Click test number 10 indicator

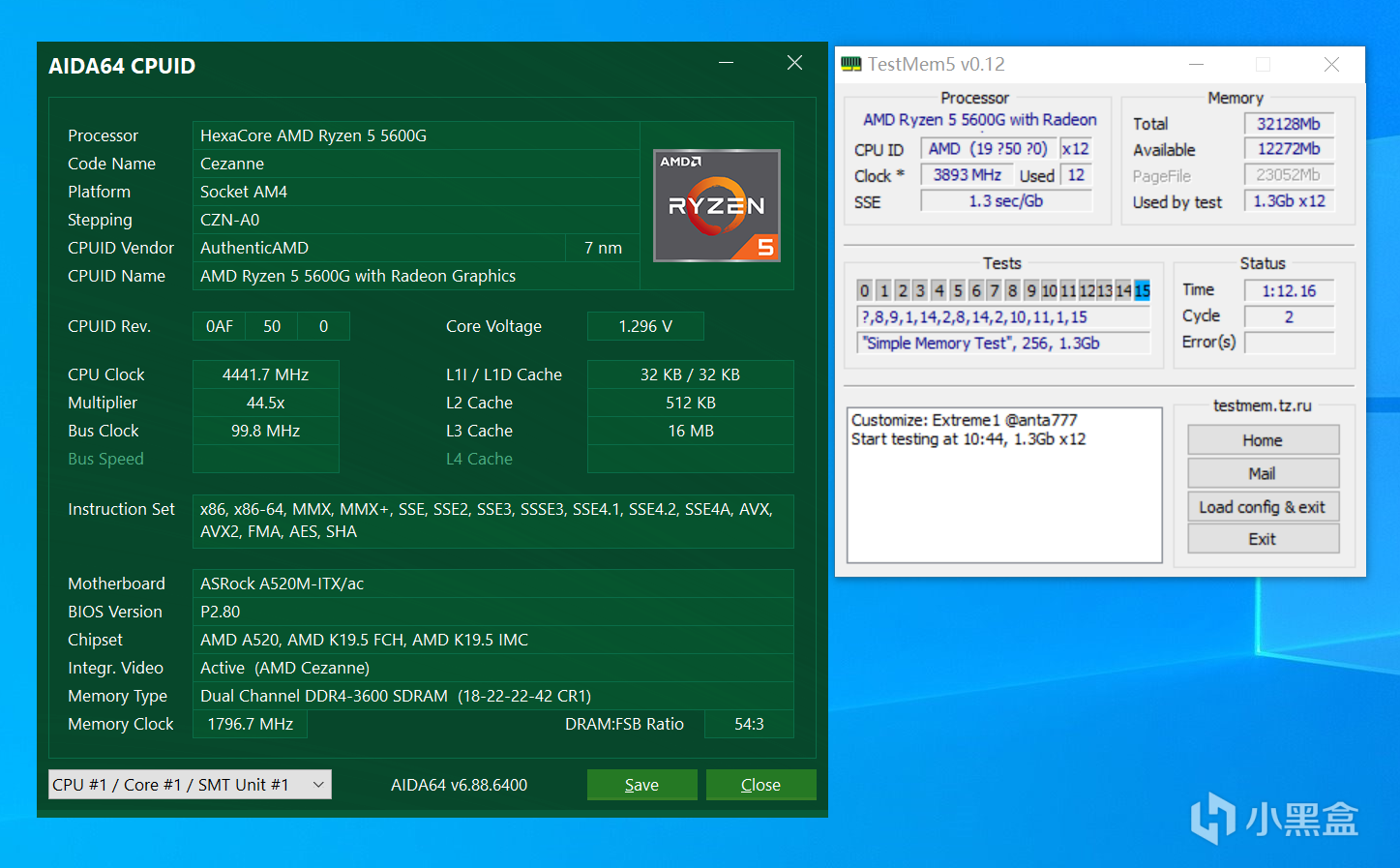(x=1050, y=290)
